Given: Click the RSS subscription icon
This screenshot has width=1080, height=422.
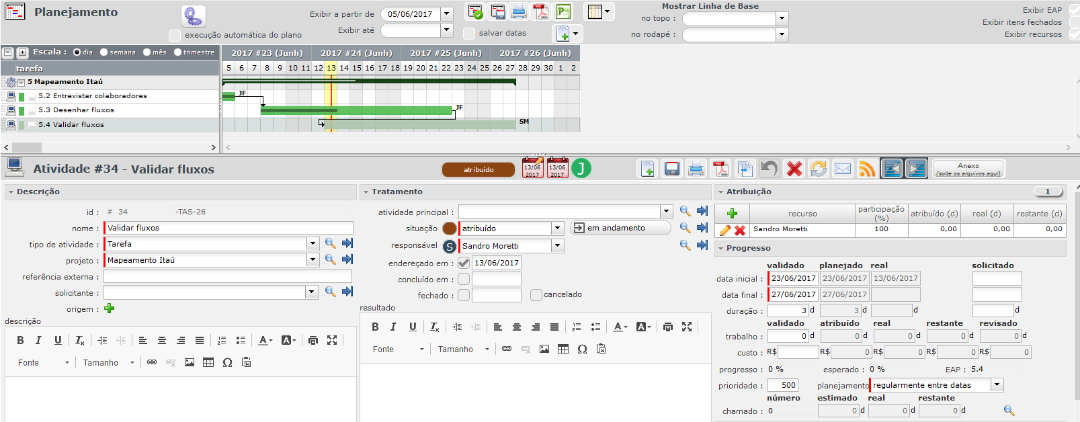Looking at the screenshot, I should point(867,169).
